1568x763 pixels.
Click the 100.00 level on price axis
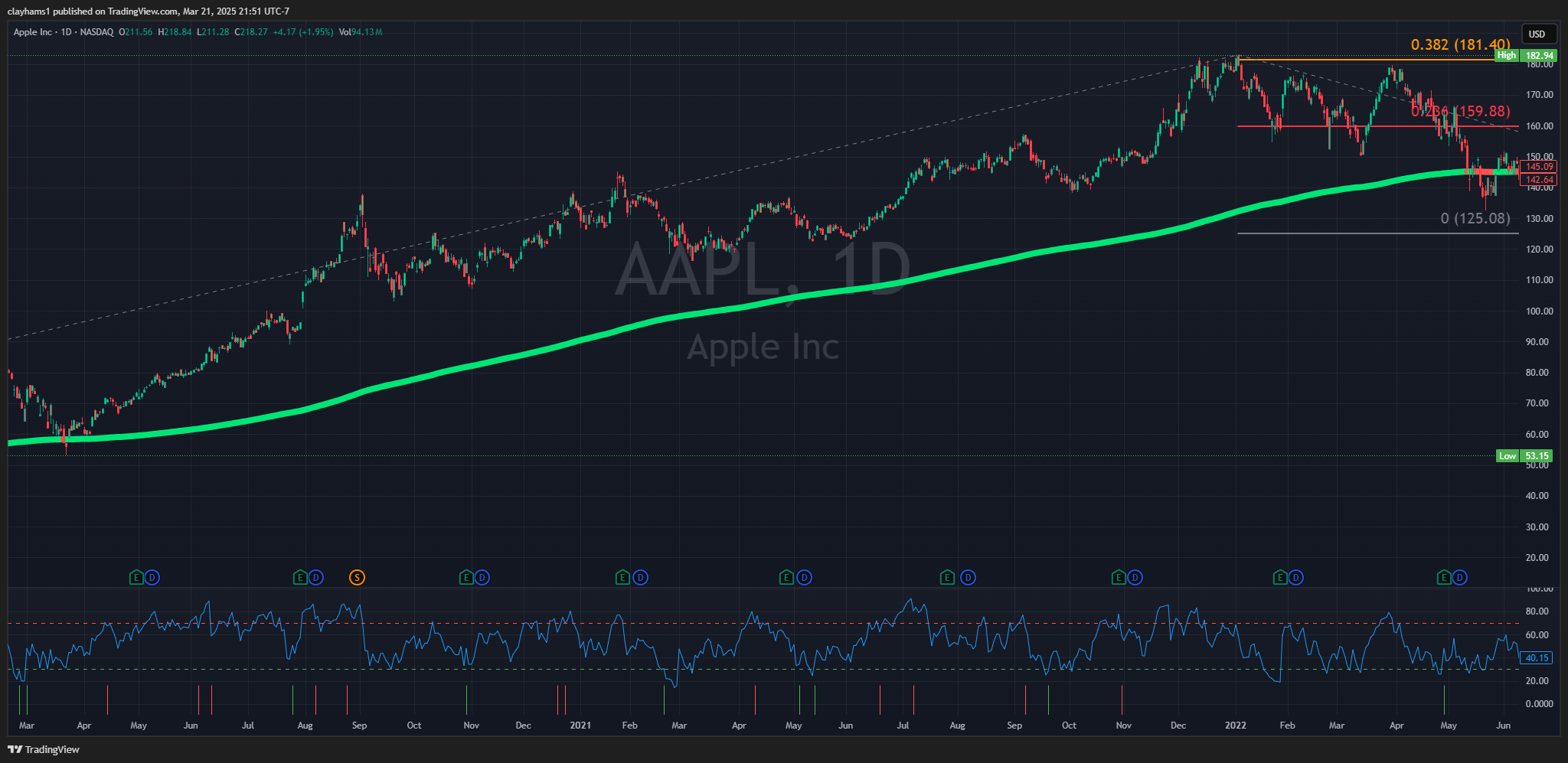click(x=1539, y=311)
